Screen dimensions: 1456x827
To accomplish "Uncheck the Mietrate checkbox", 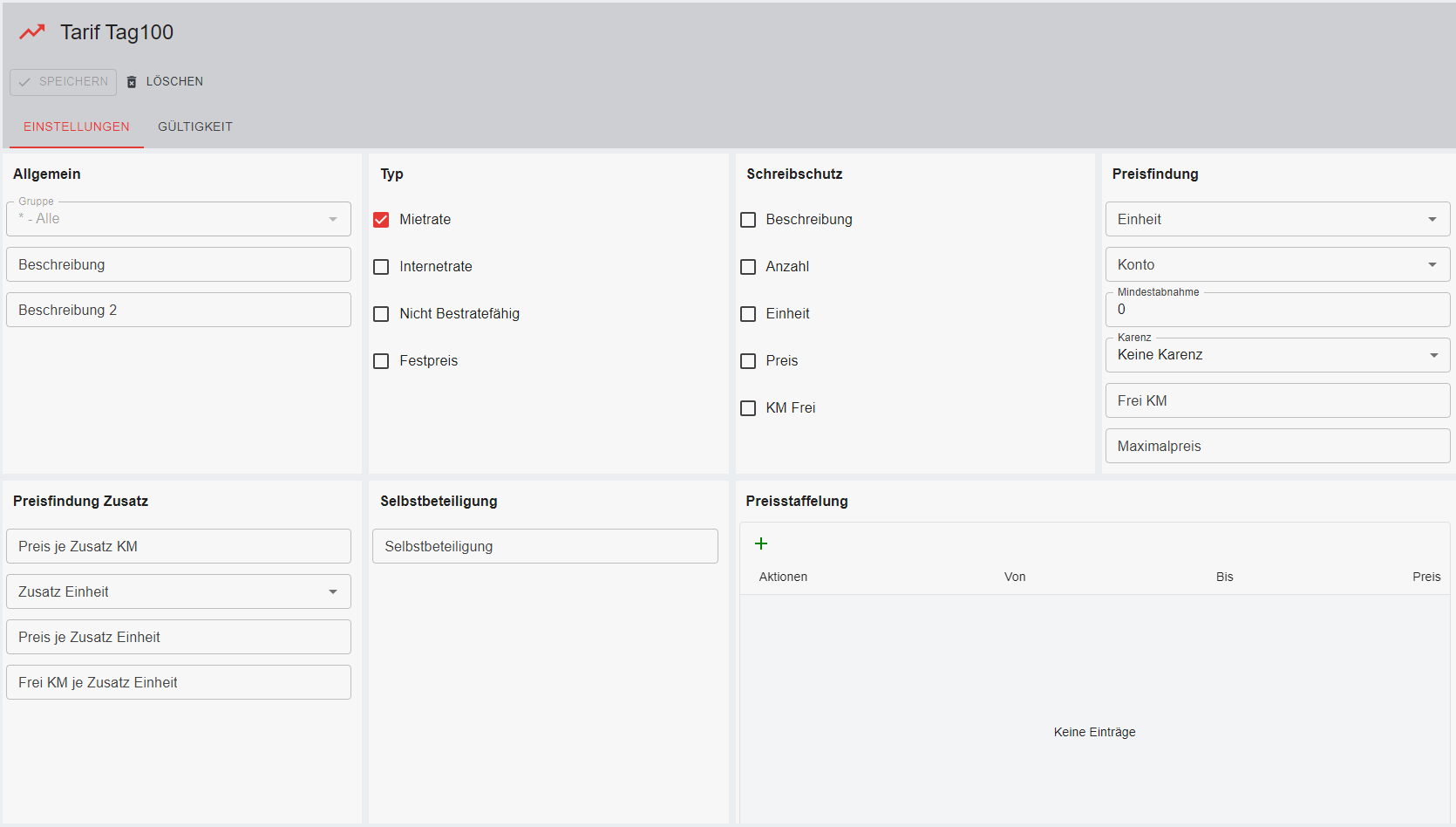I will pyautogui.click(x=381, y=220).
